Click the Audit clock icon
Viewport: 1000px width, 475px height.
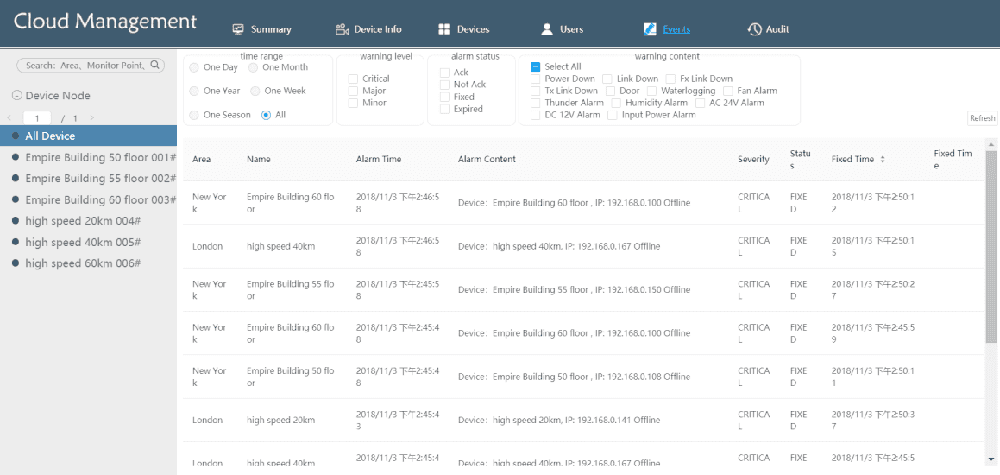point(754,29)
